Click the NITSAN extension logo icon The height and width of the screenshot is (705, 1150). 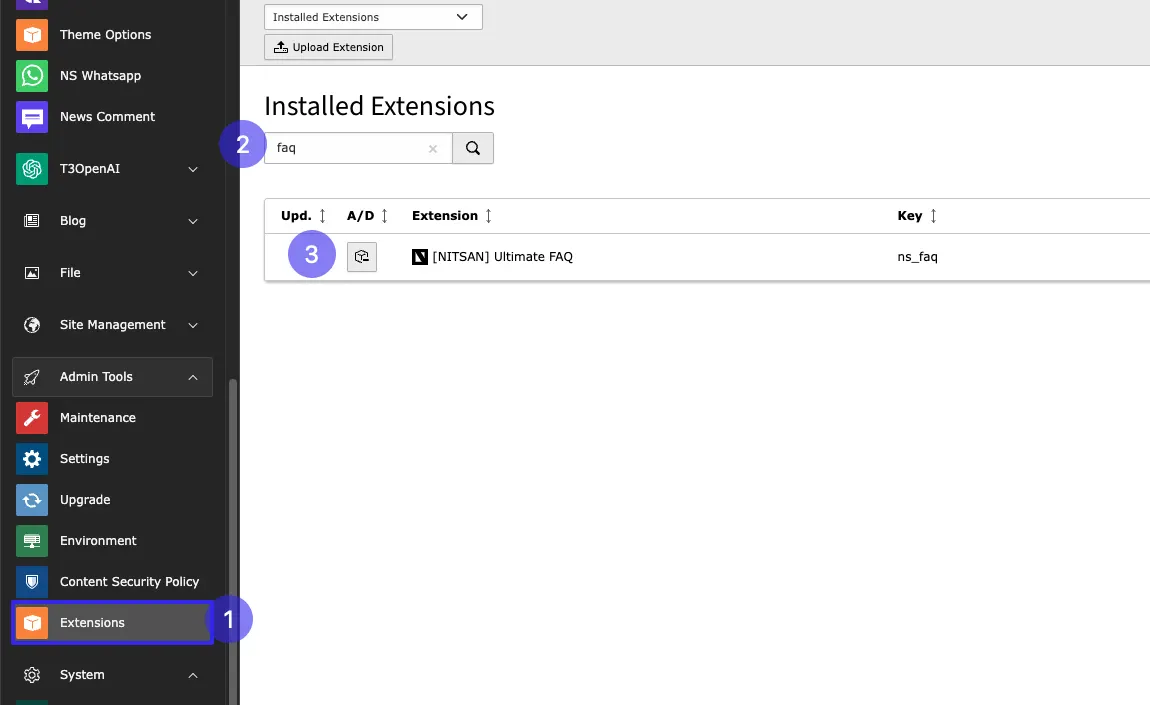[420, 257]
